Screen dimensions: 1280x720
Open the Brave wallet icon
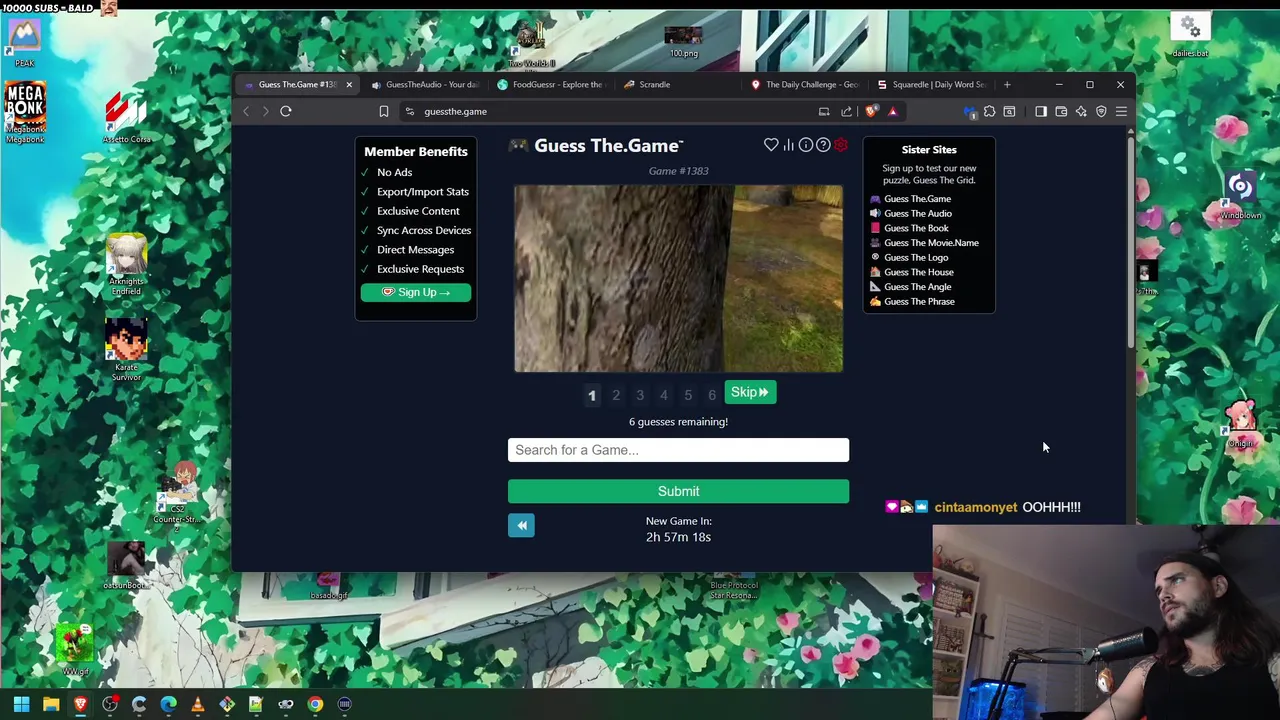pos(1061,111)
